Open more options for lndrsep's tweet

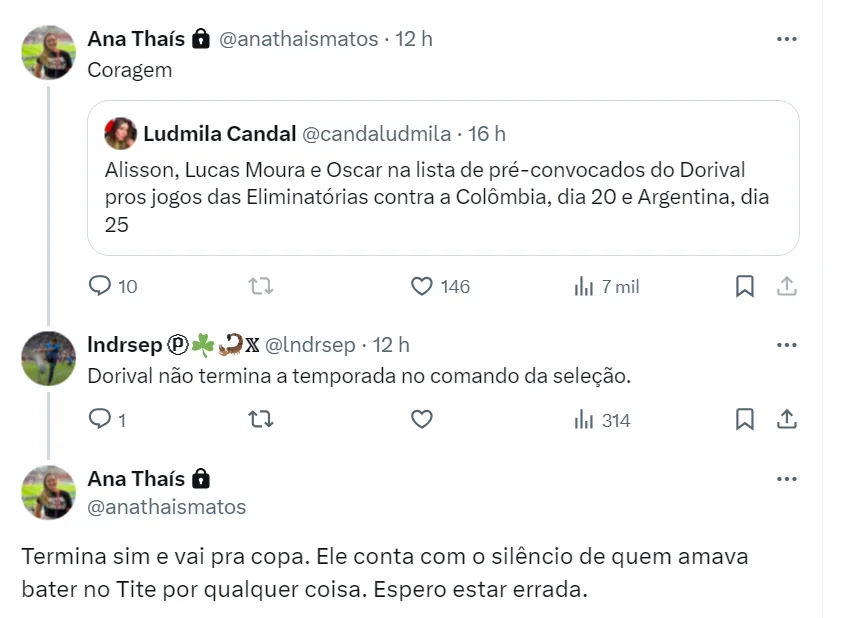point(787,345)
